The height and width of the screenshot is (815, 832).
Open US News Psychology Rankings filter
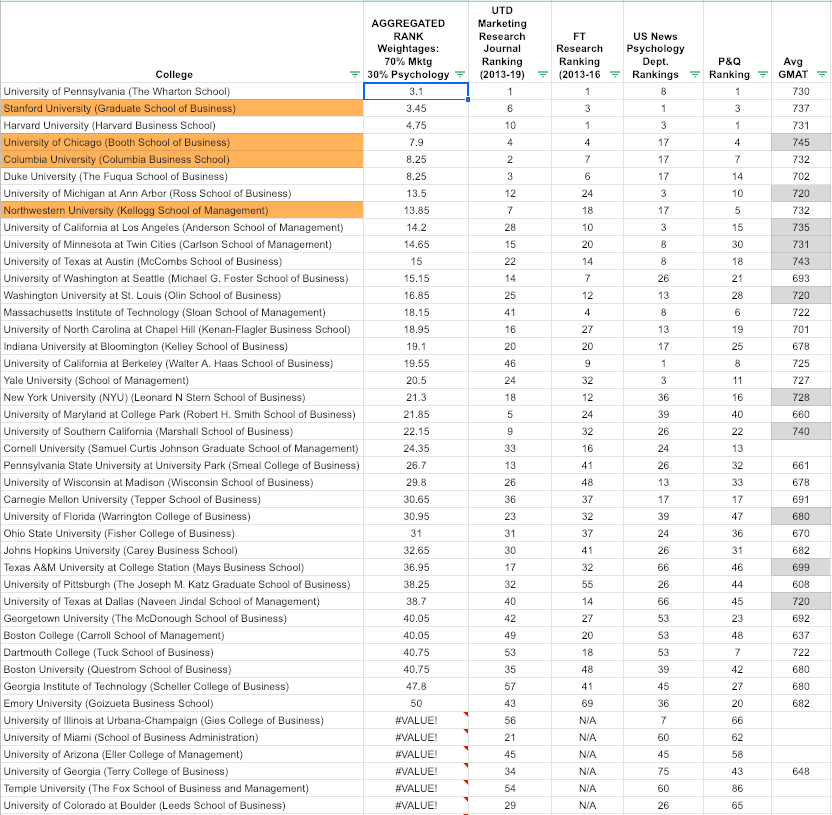689,75
